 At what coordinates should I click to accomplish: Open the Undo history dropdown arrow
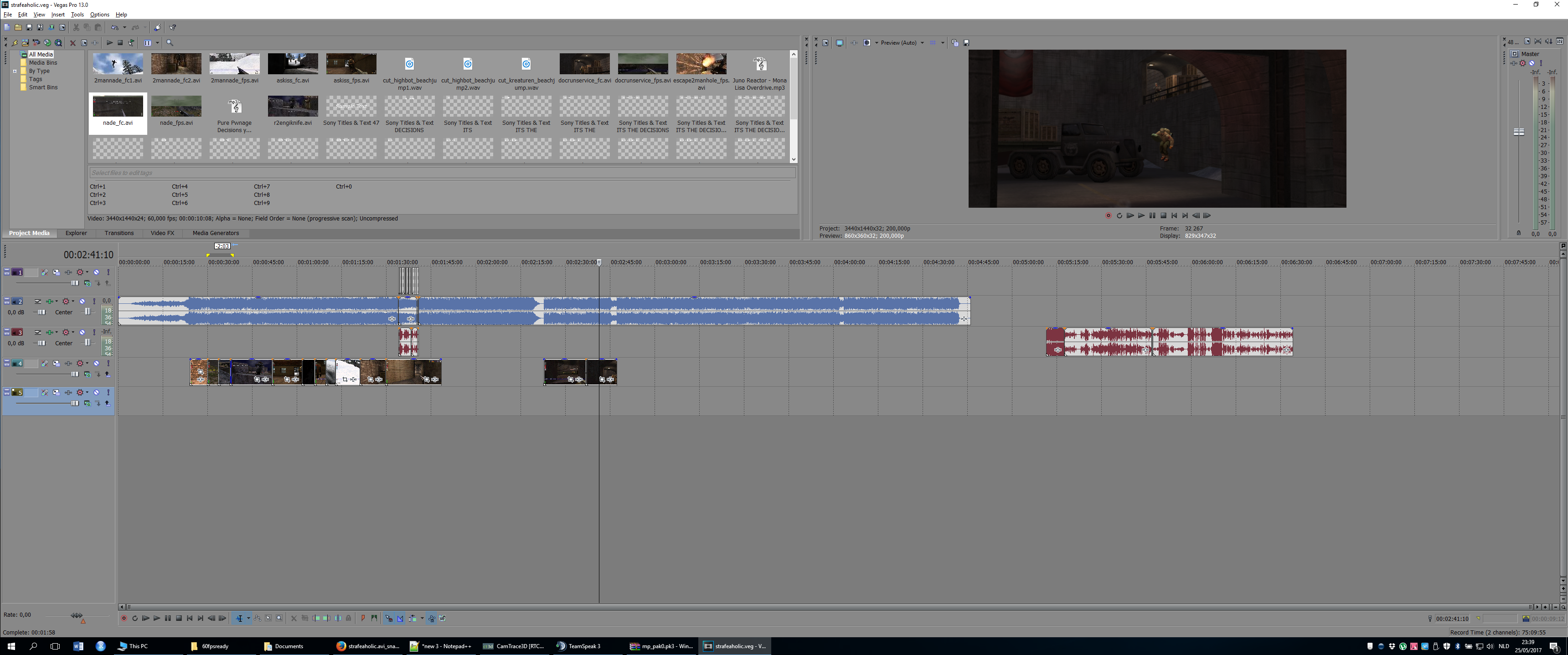point(125,27)
